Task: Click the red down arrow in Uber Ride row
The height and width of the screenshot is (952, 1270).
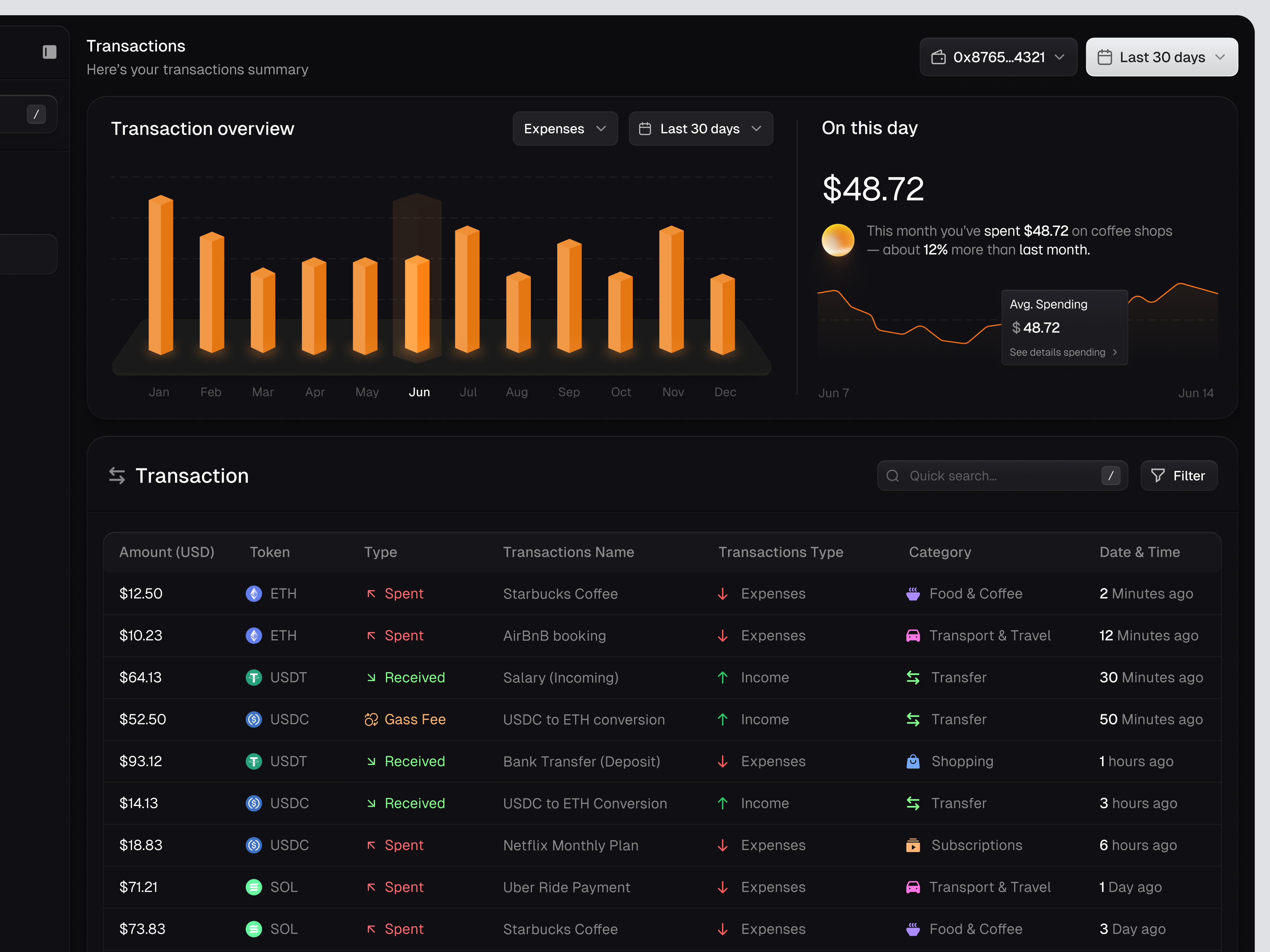Action: pyautogui.click(x=723, y=887)
